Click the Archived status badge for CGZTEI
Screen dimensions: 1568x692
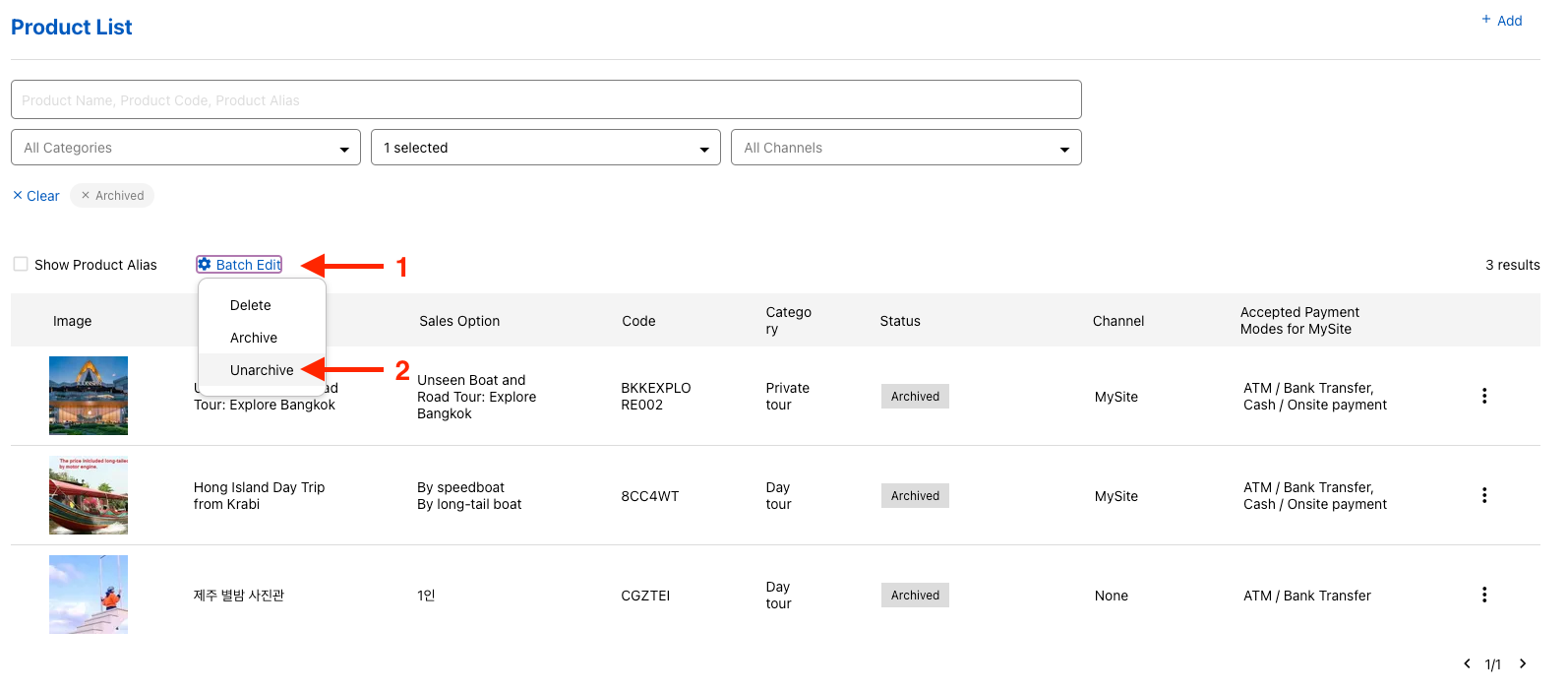(x=915, y=596)
